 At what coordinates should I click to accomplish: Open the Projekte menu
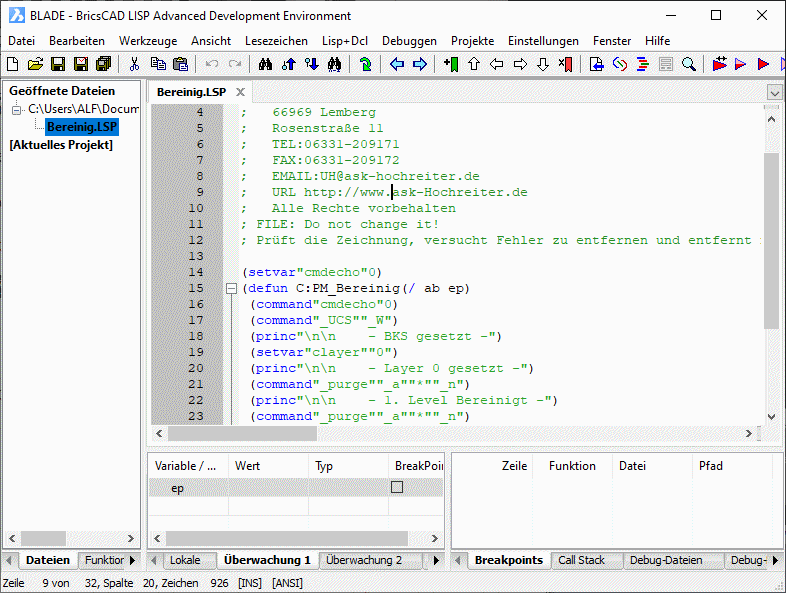pos(472,41)
